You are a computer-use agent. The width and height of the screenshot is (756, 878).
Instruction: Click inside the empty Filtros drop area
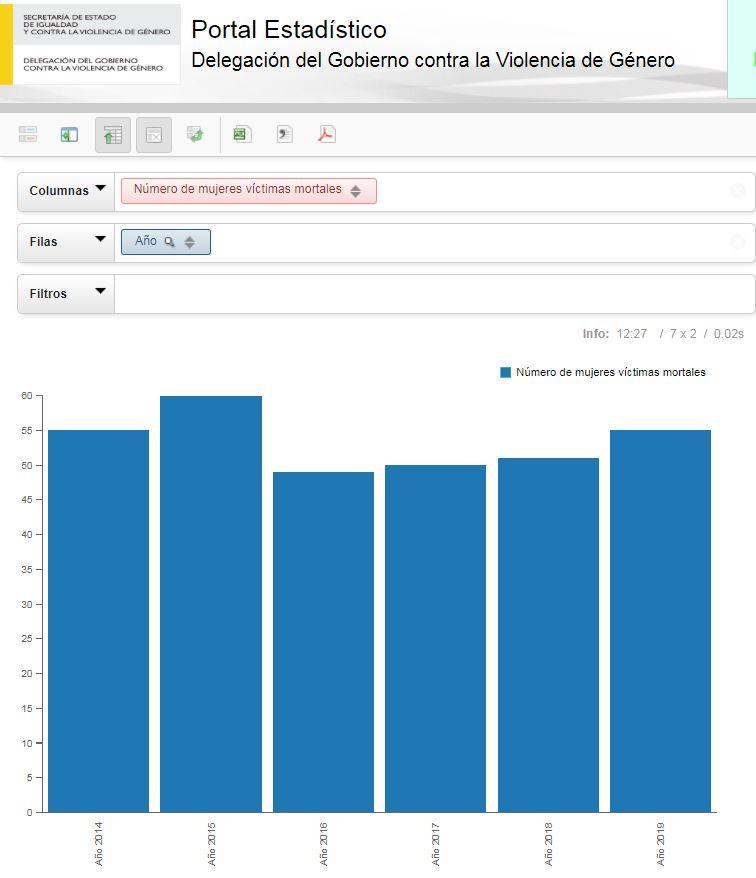click(x=430, y=293)
